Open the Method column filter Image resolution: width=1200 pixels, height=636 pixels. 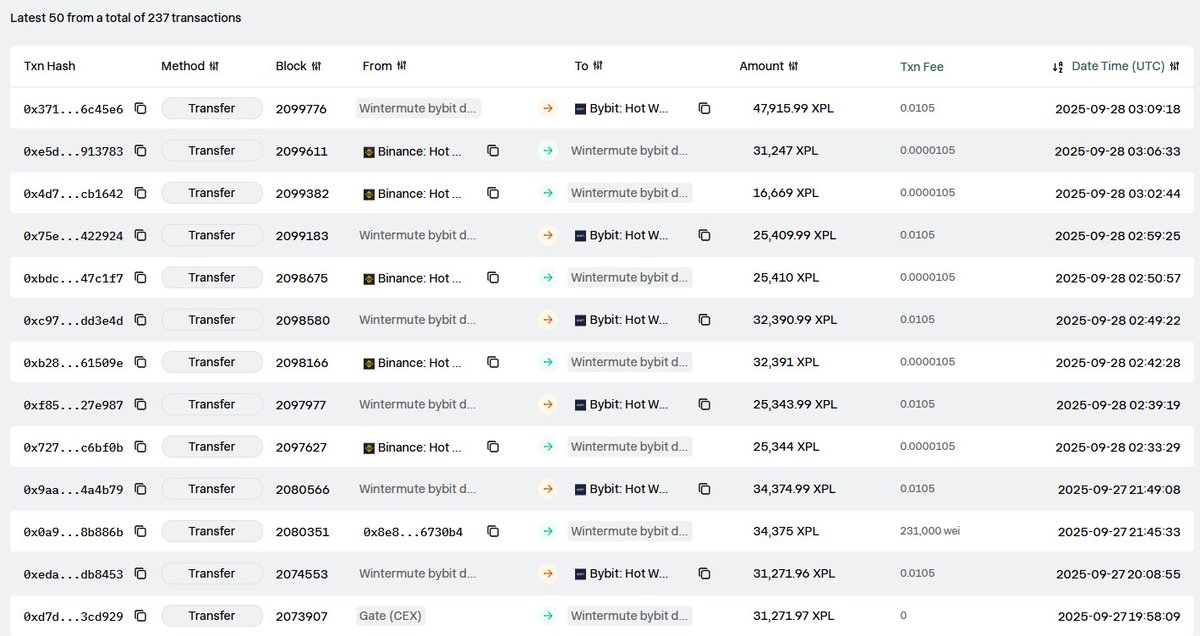click(214, 66)
